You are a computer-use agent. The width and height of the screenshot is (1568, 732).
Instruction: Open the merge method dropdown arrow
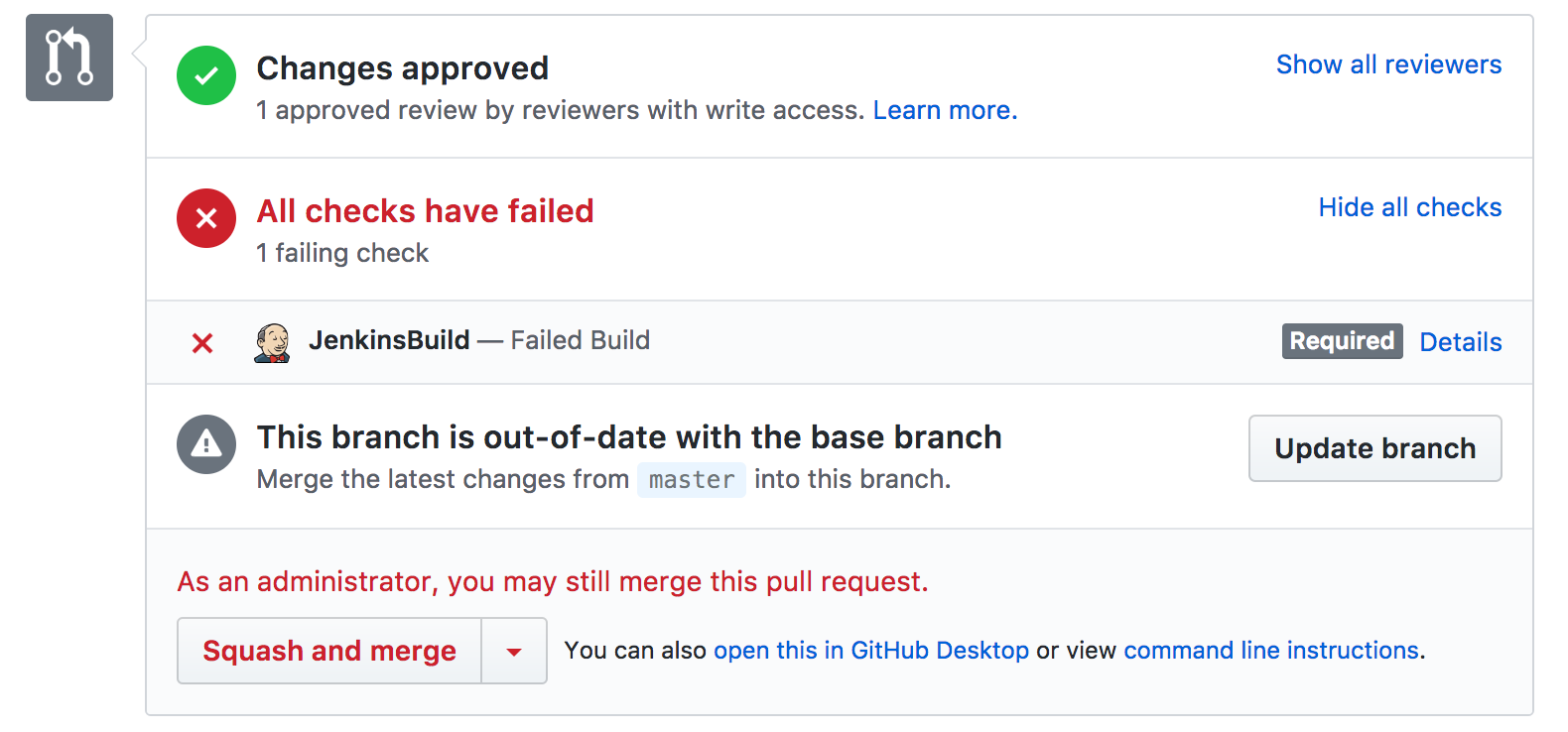coord(514,651)
